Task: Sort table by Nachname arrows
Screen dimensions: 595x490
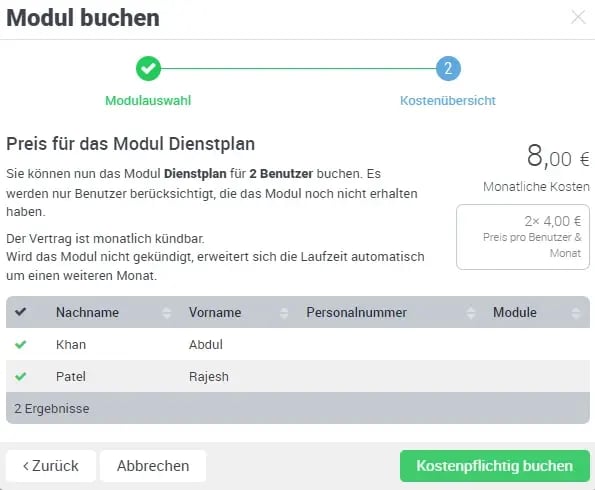Action: coord(167,313)
